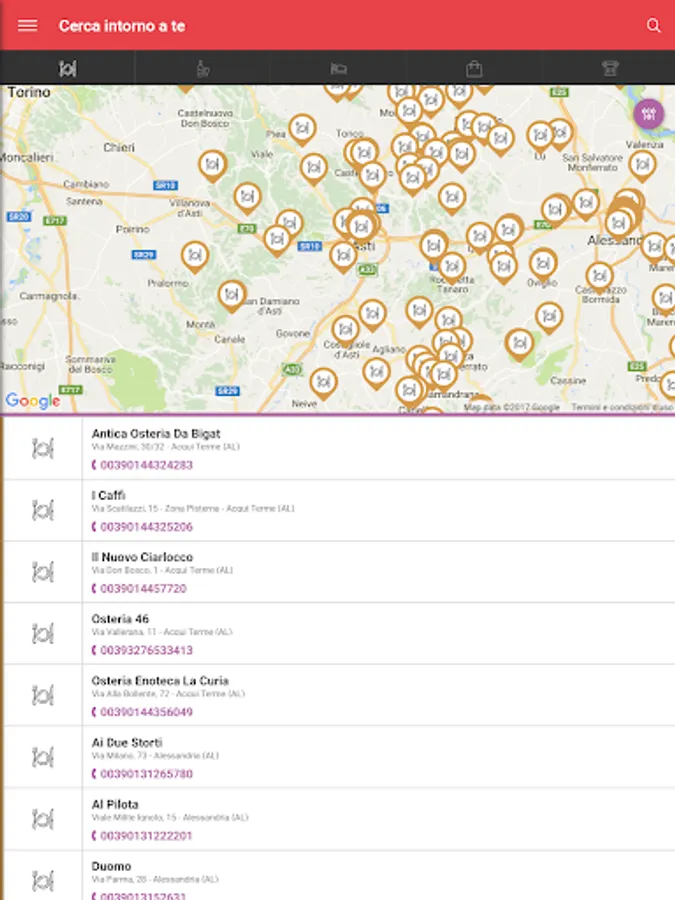Viewport: 675px width, 900px height.
Task: Open the Google logo link on map
Action: pyautogui.click(x=33, y=401)
